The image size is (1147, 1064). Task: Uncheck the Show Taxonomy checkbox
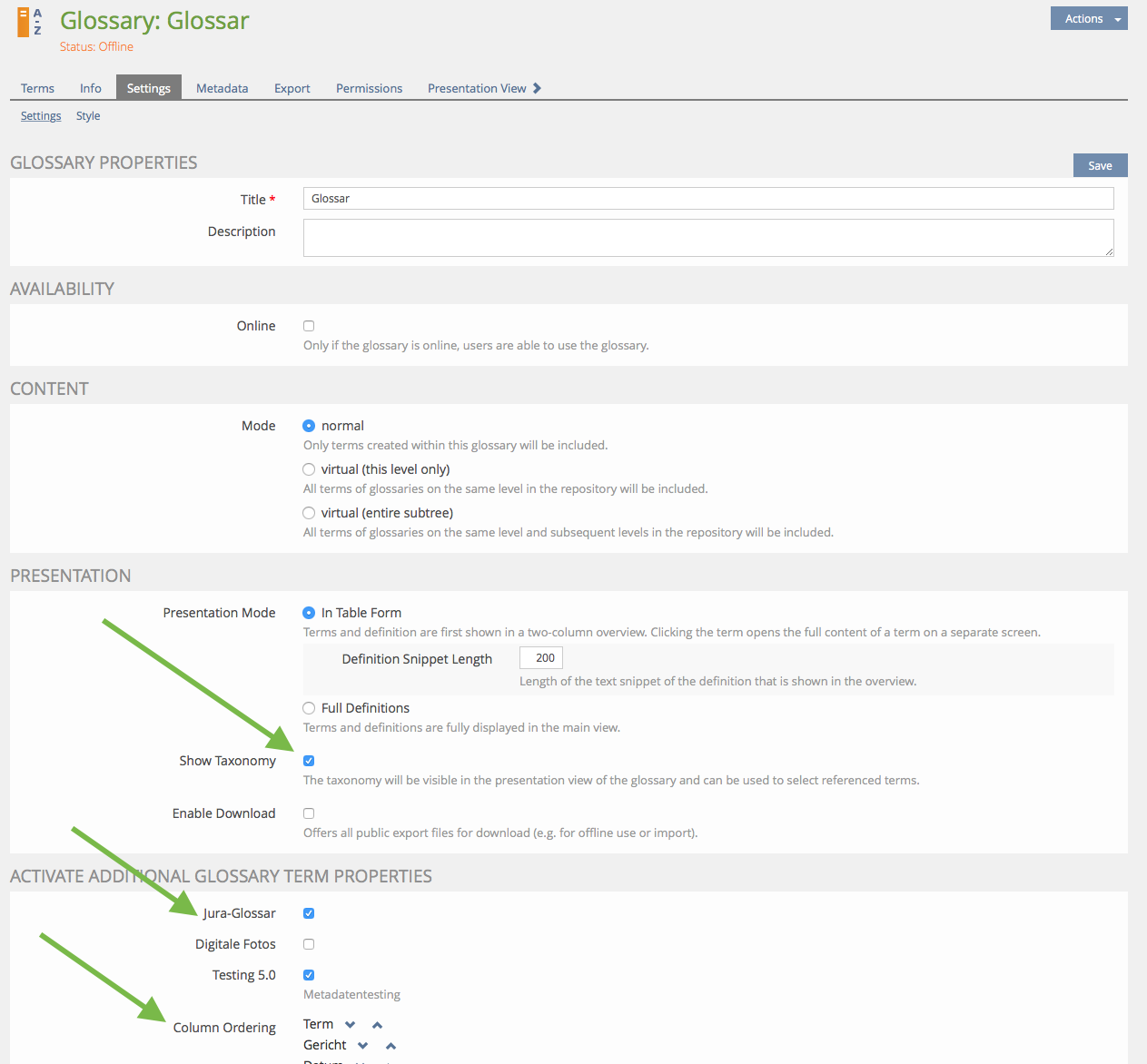[x=309, y=761]
